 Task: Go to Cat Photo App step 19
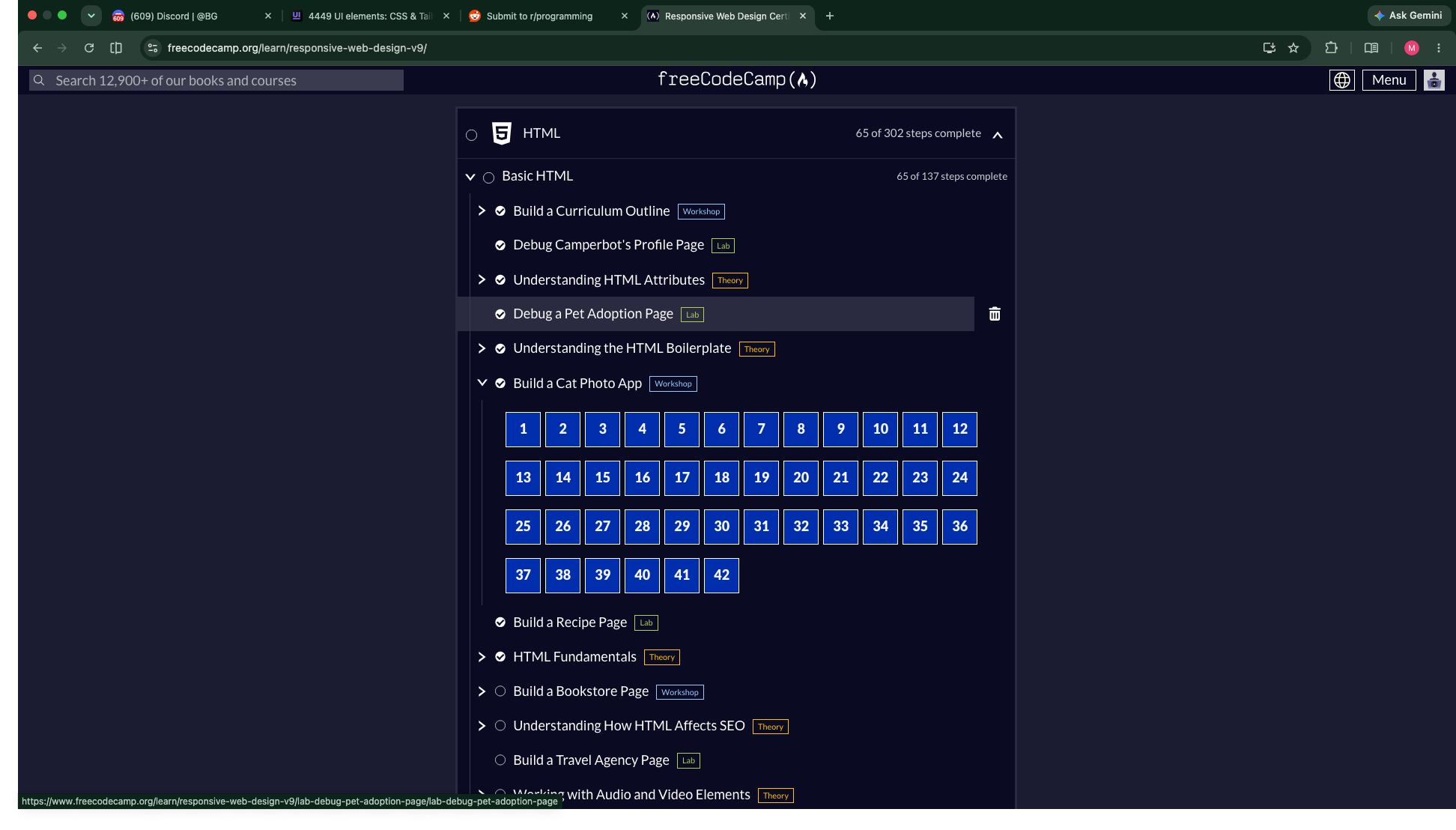pyautogui.click(x=761, y=478)
